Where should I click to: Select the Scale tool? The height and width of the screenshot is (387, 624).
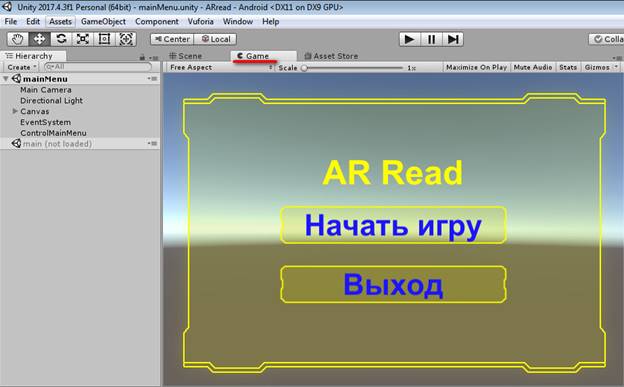83,39
